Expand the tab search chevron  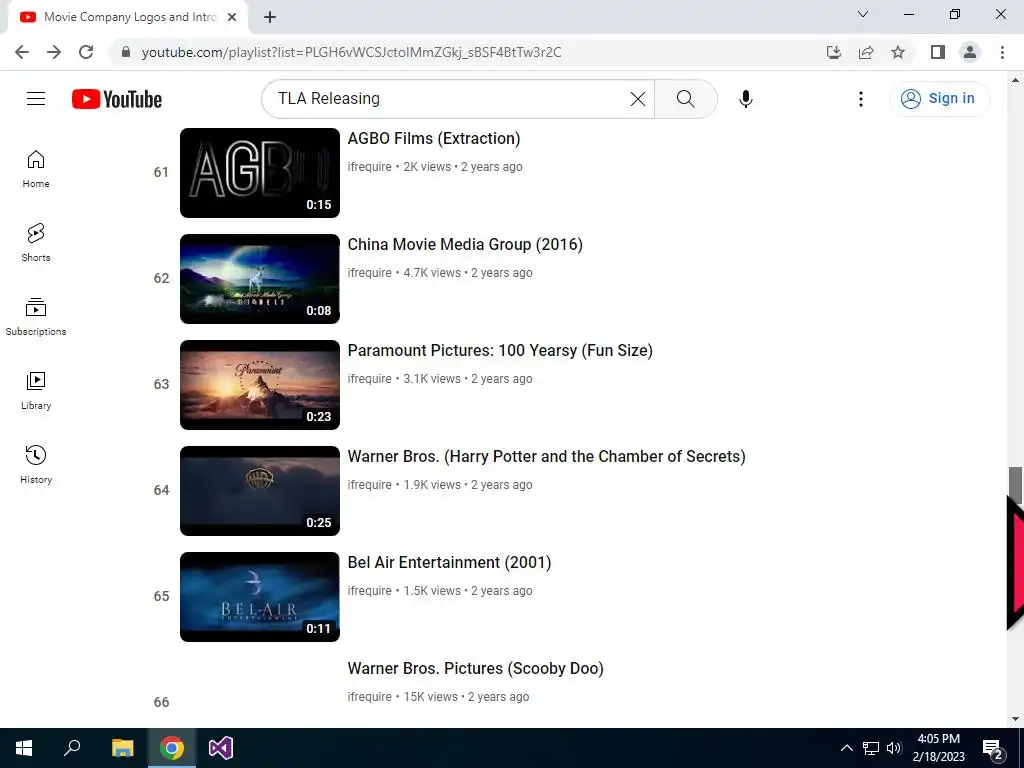(863, 14)
